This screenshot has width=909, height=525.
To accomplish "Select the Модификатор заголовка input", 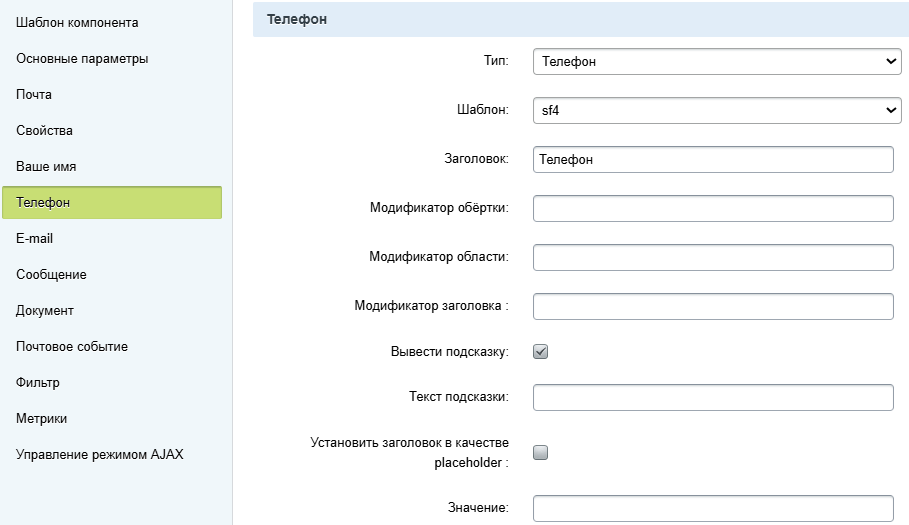I will tap(712, 306).
